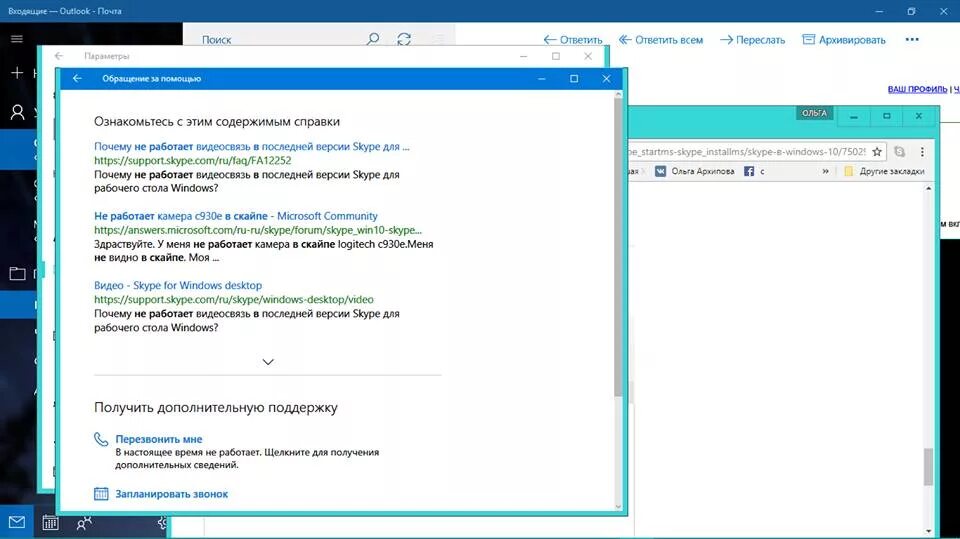960x539 pixels.
Task: Expand more help results with chevron
Action: point(268,362)
